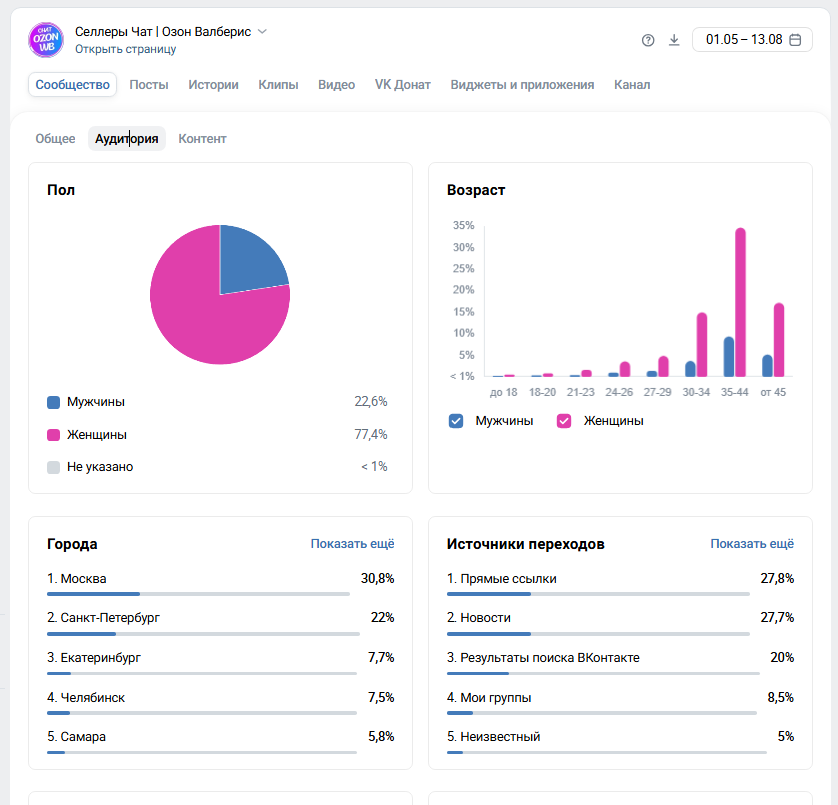Show more traffic sources via Показать ещё
The width and height of the screenshot is (838, 805).
(x=752, y=544)
